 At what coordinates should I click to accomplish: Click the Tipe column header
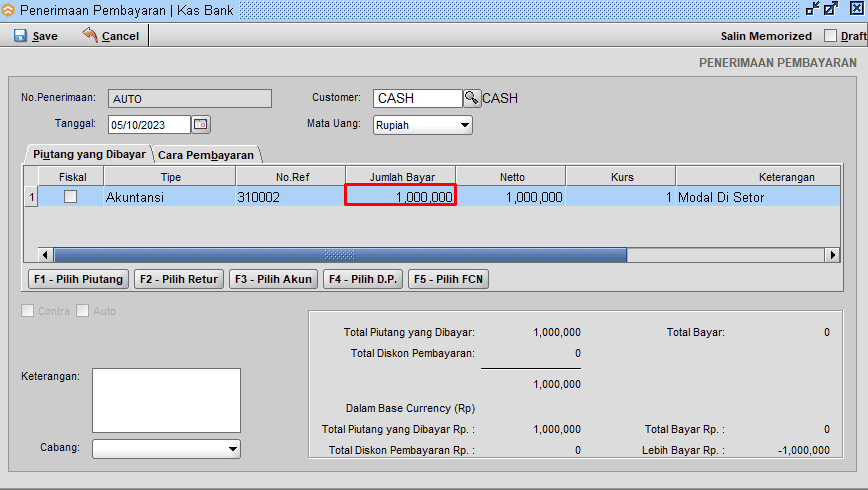point(169,177)
